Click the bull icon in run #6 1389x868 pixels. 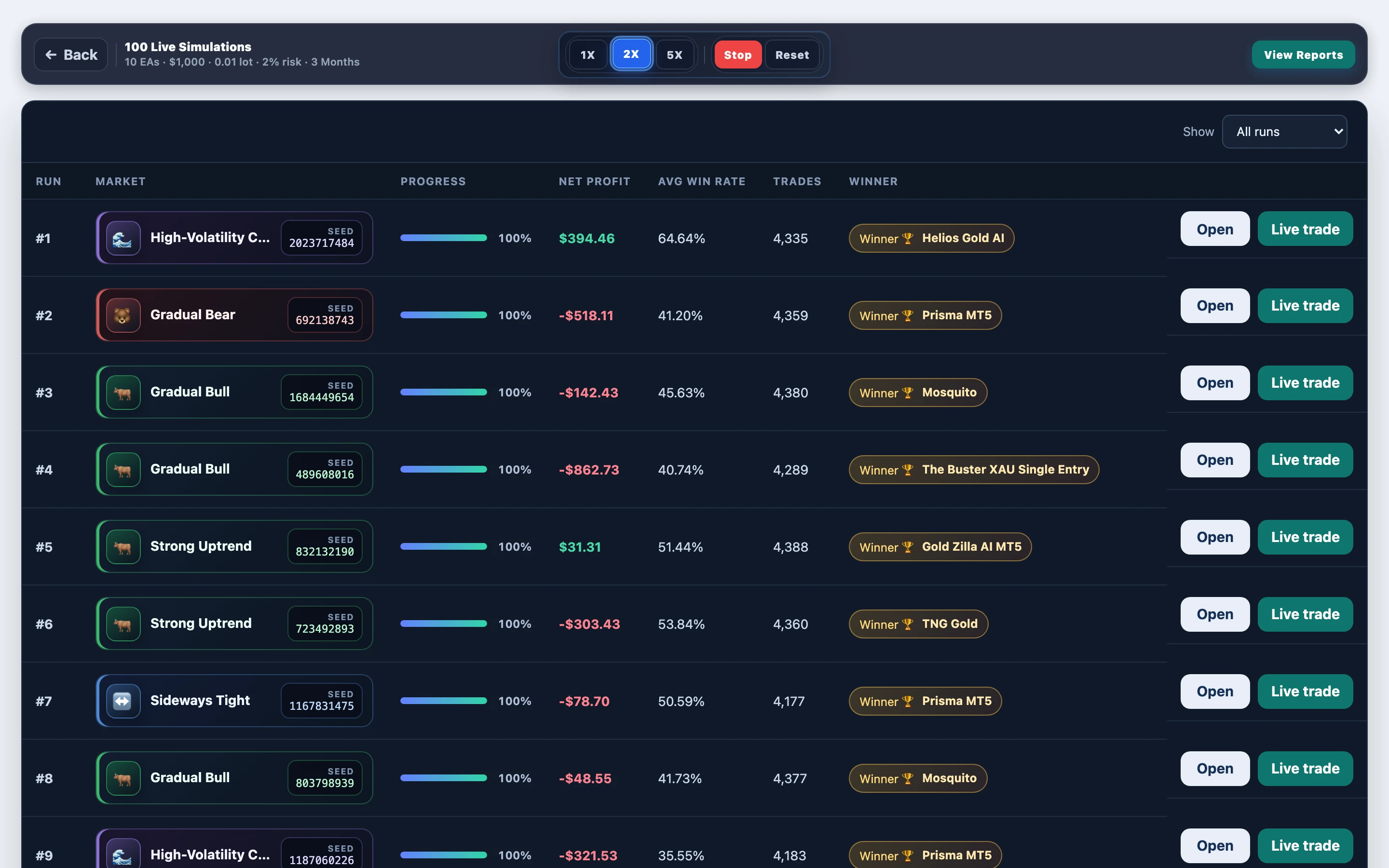pos(123,624)
